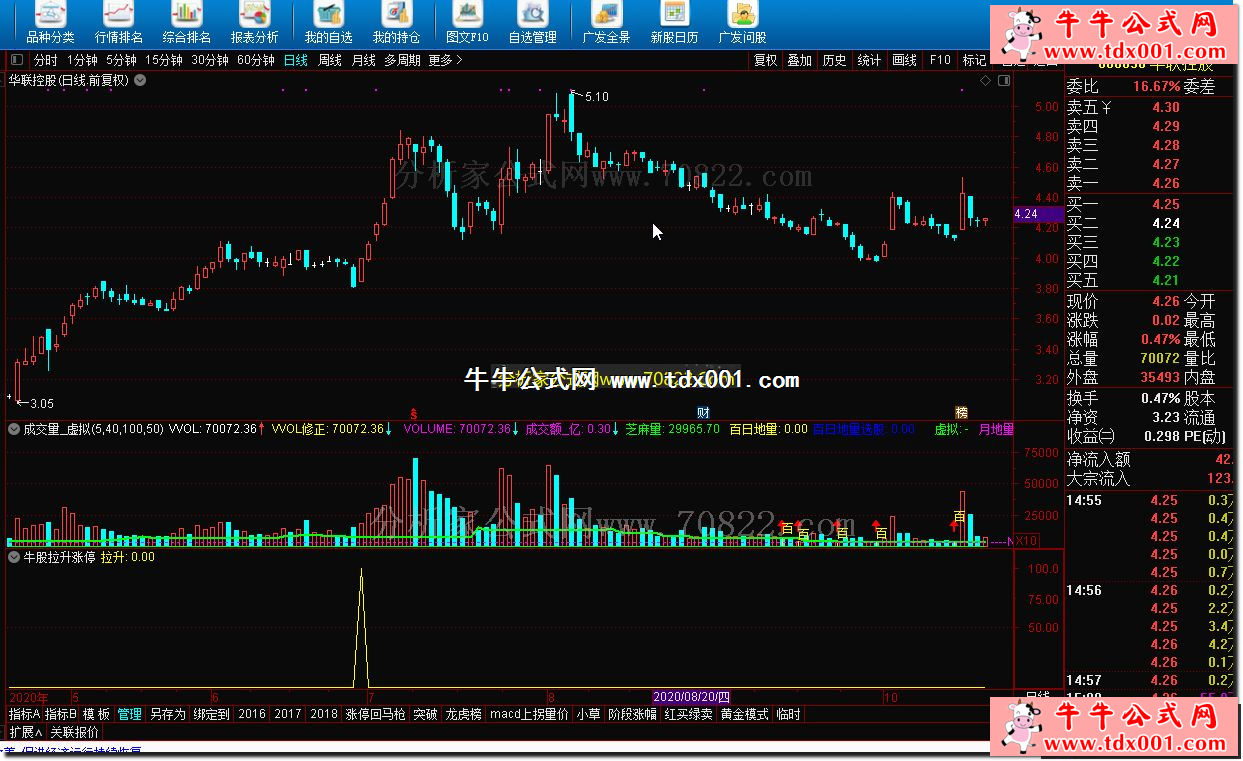Select the 管理 tab
The height and width of the screenshot is (761, 1243).
point(130,715)
